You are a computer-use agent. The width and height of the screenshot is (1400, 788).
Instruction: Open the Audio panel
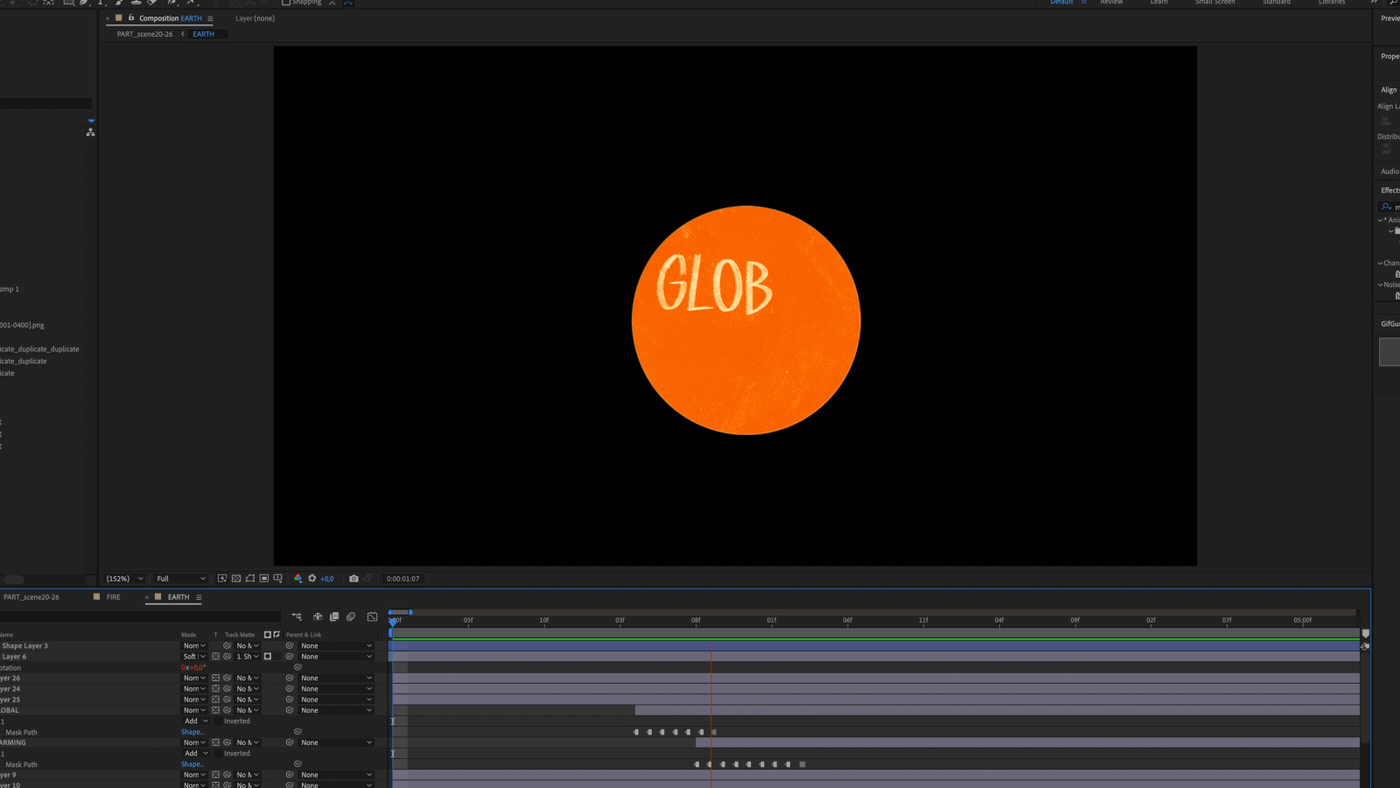(x=1390, y=171)
